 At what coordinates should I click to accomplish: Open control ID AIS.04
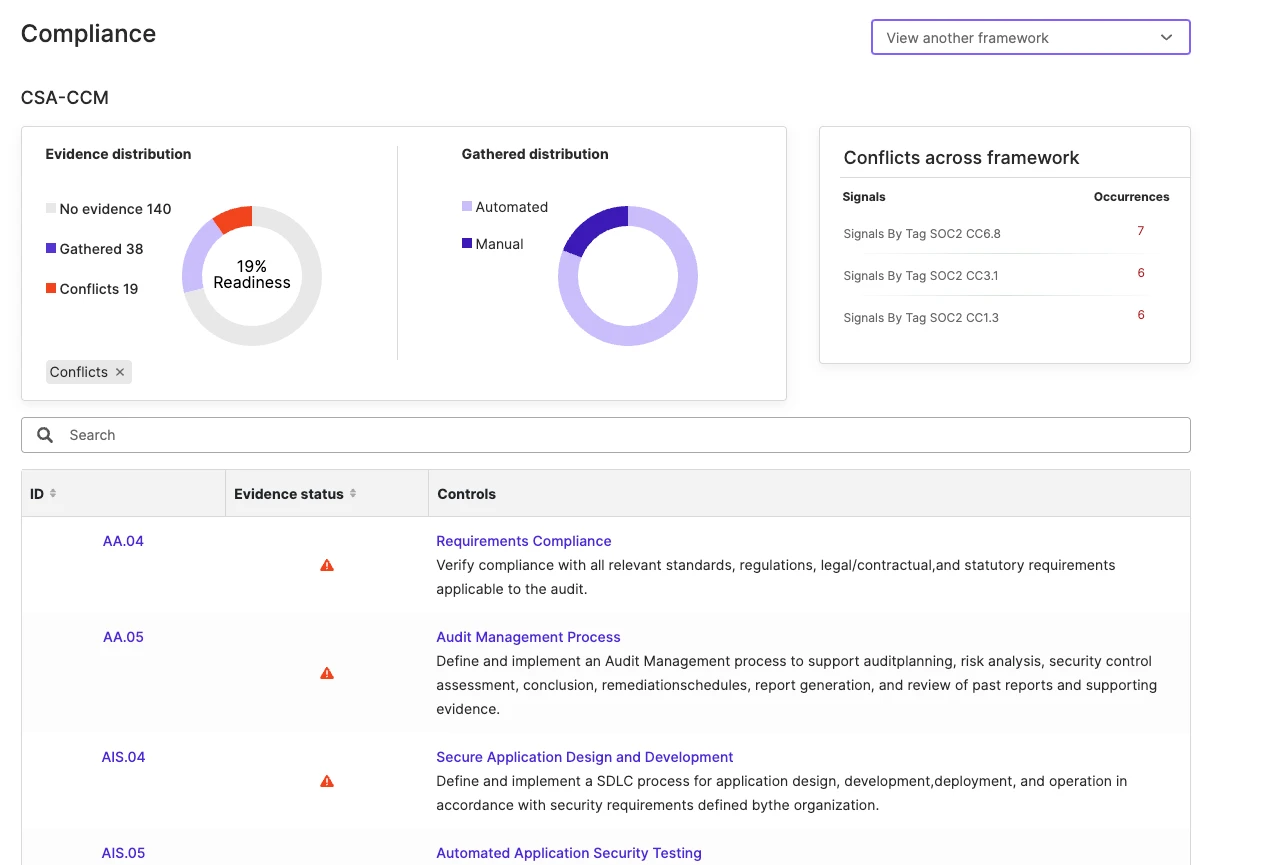point(123,757)
